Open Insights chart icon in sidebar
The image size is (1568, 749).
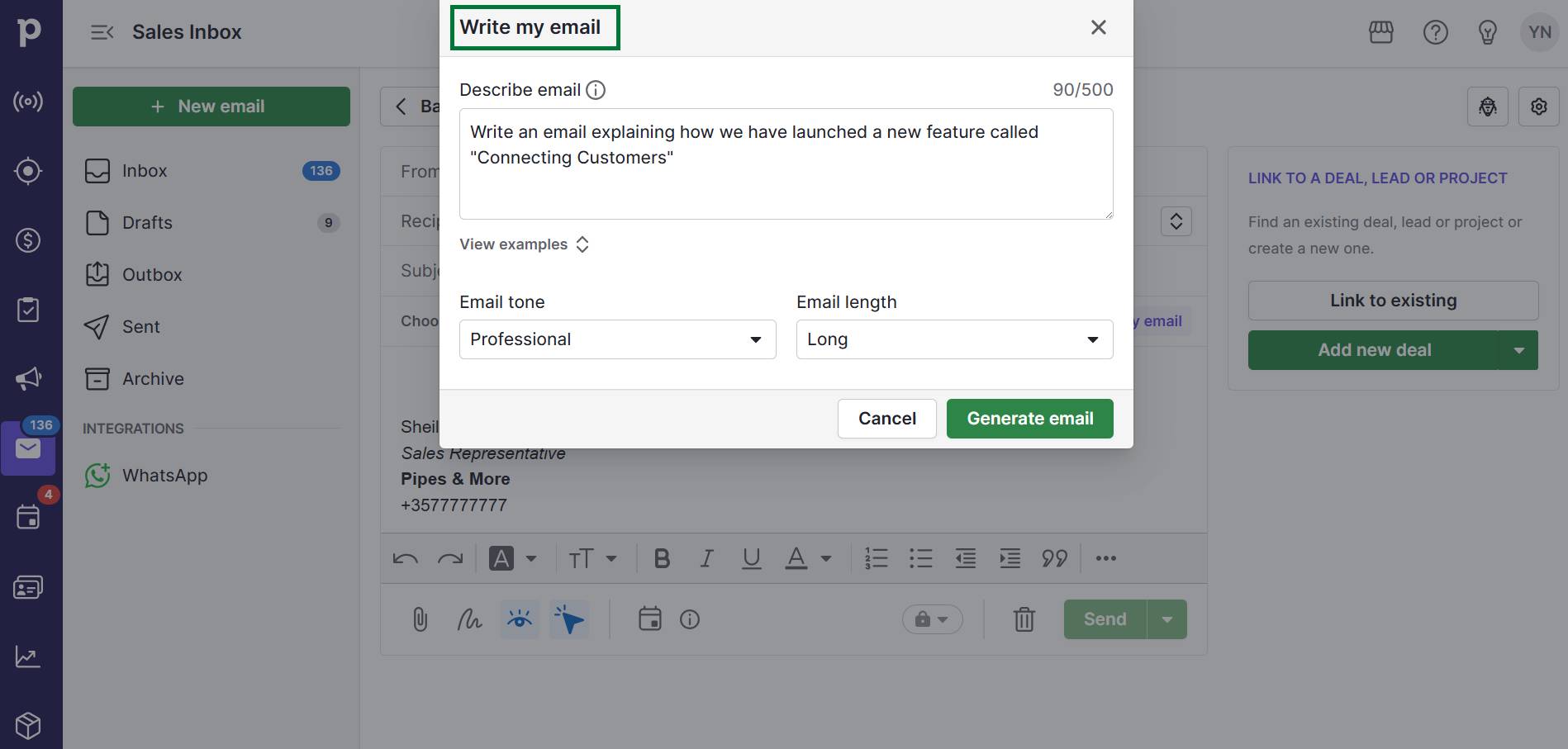click(x=28, y=657)
